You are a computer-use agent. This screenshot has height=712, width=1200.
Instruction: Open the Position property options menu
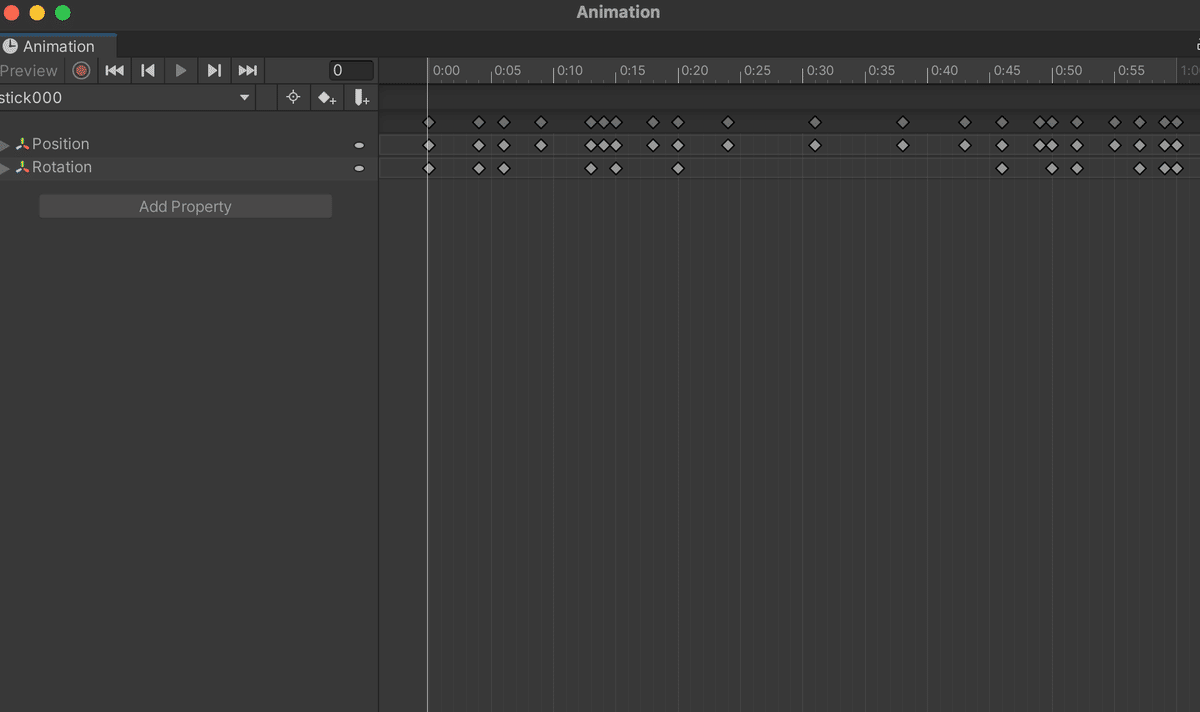[x=360, y=145]
